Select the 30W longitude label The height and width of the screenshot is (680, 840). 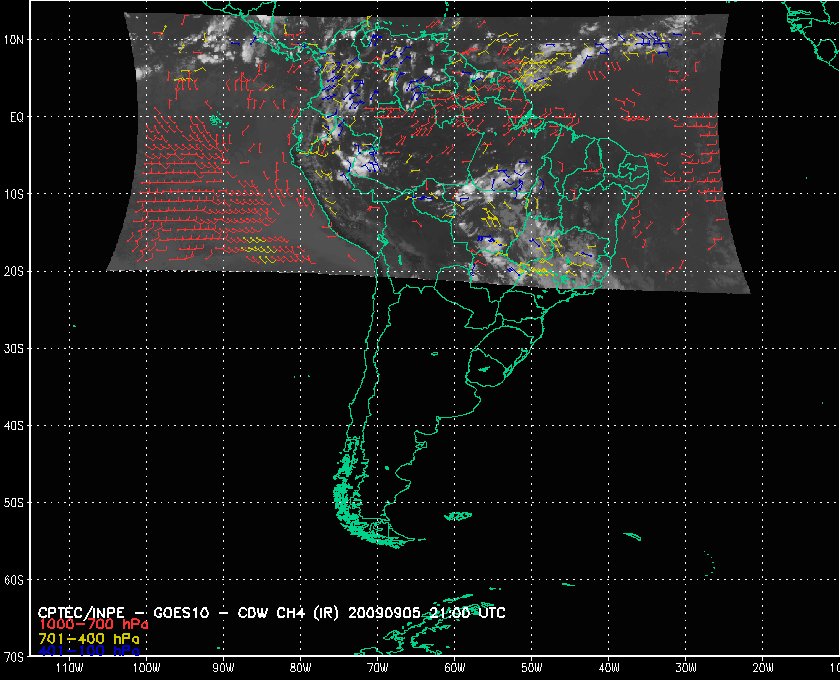(686, 668)
